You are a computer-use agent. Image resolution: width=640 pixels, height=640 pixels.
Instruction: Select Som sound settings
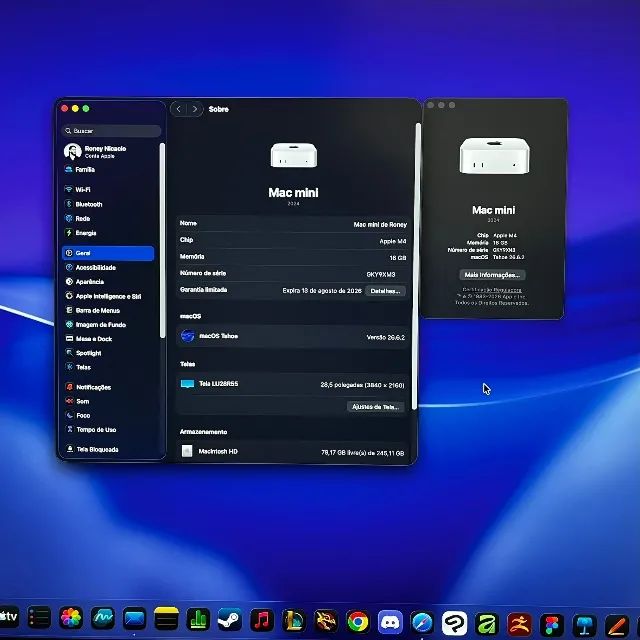(x=108, y=401)
